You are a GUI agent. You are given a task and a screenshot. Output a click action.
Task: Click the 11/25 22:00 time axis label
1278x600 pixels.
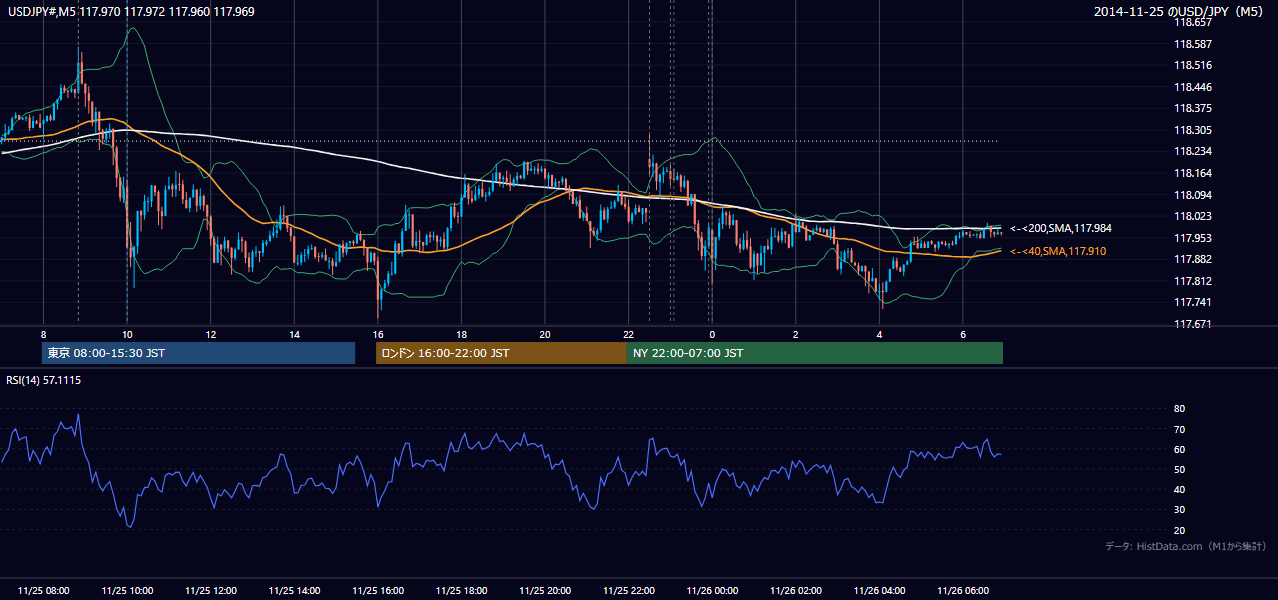(x=628, y=591)
